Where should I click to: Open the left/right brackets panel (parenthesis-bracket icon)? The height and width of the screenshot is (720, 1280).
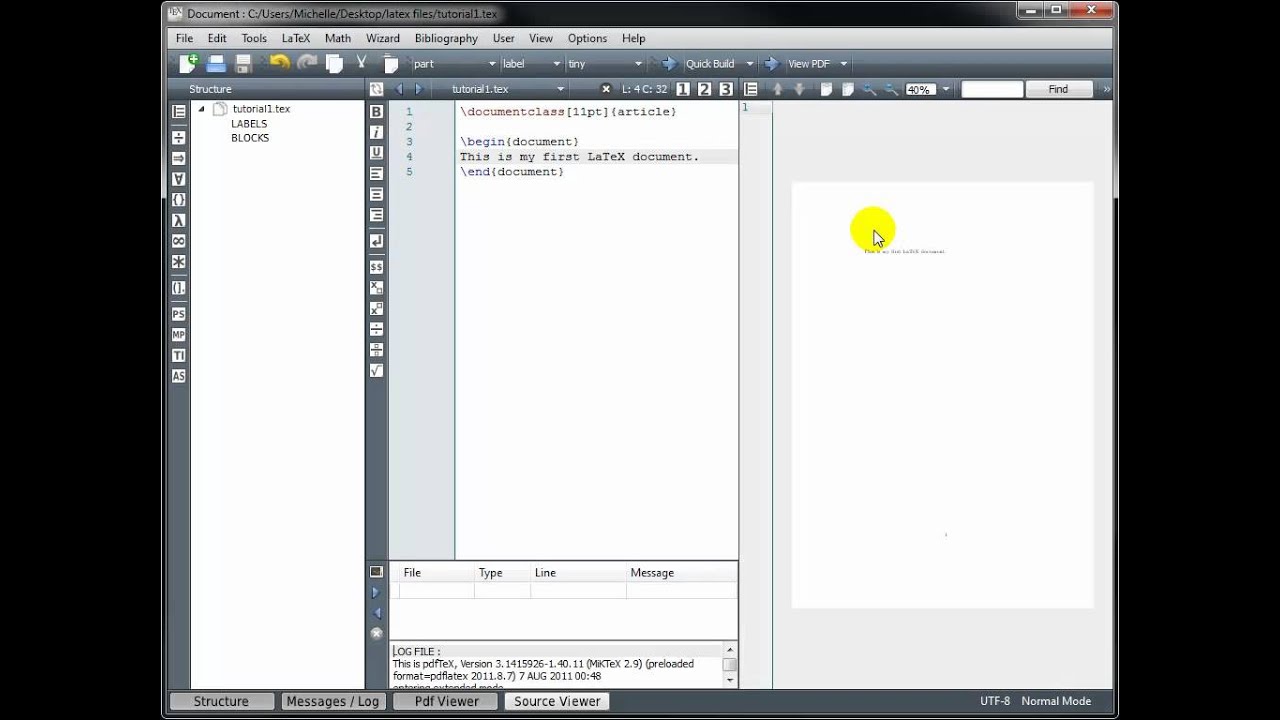pos(178,288)
